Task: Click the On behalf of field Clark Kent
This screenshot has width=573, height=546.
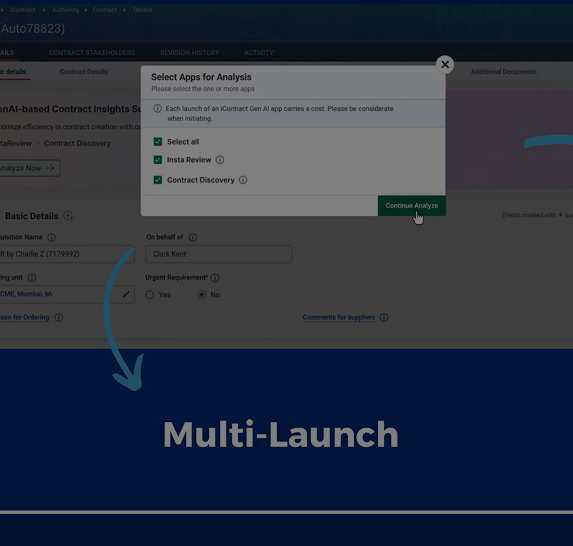Action: pos(219,254)
